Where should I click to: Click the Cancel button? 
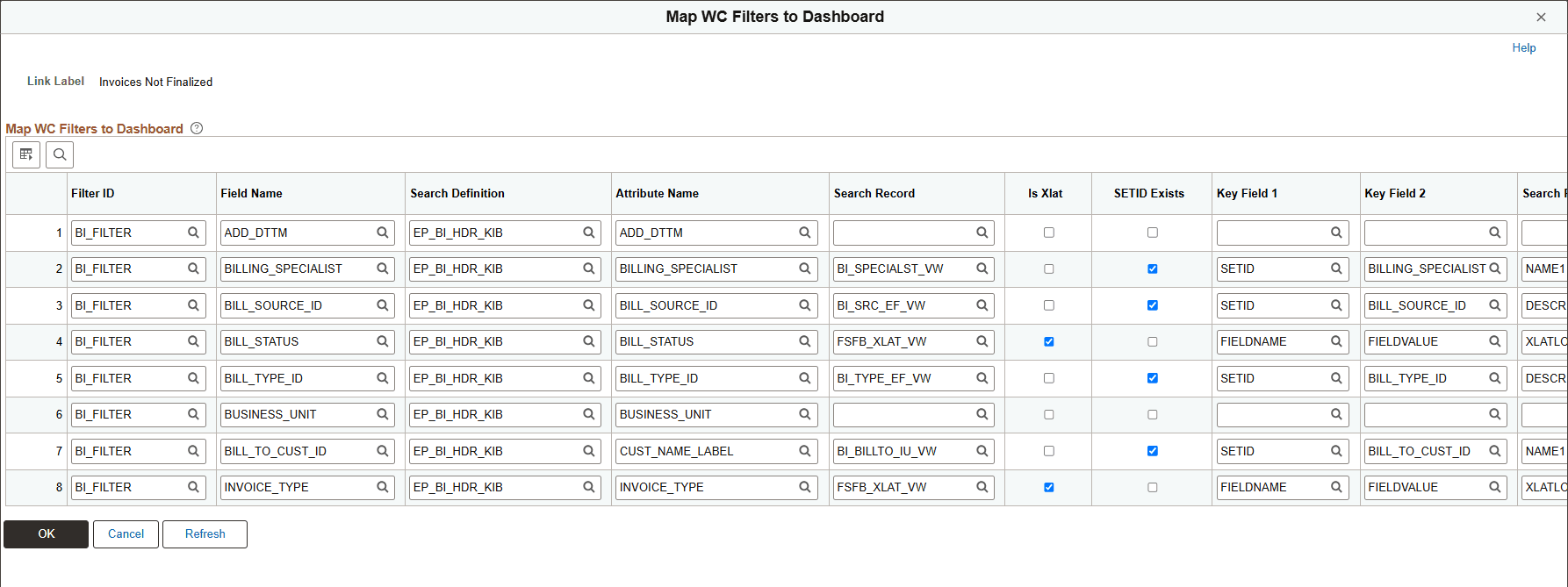[126, 533]
